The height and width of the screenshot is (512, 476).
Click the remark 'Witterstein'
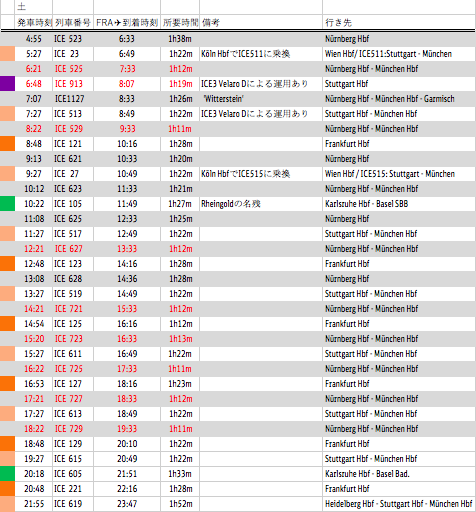(223, 99)
